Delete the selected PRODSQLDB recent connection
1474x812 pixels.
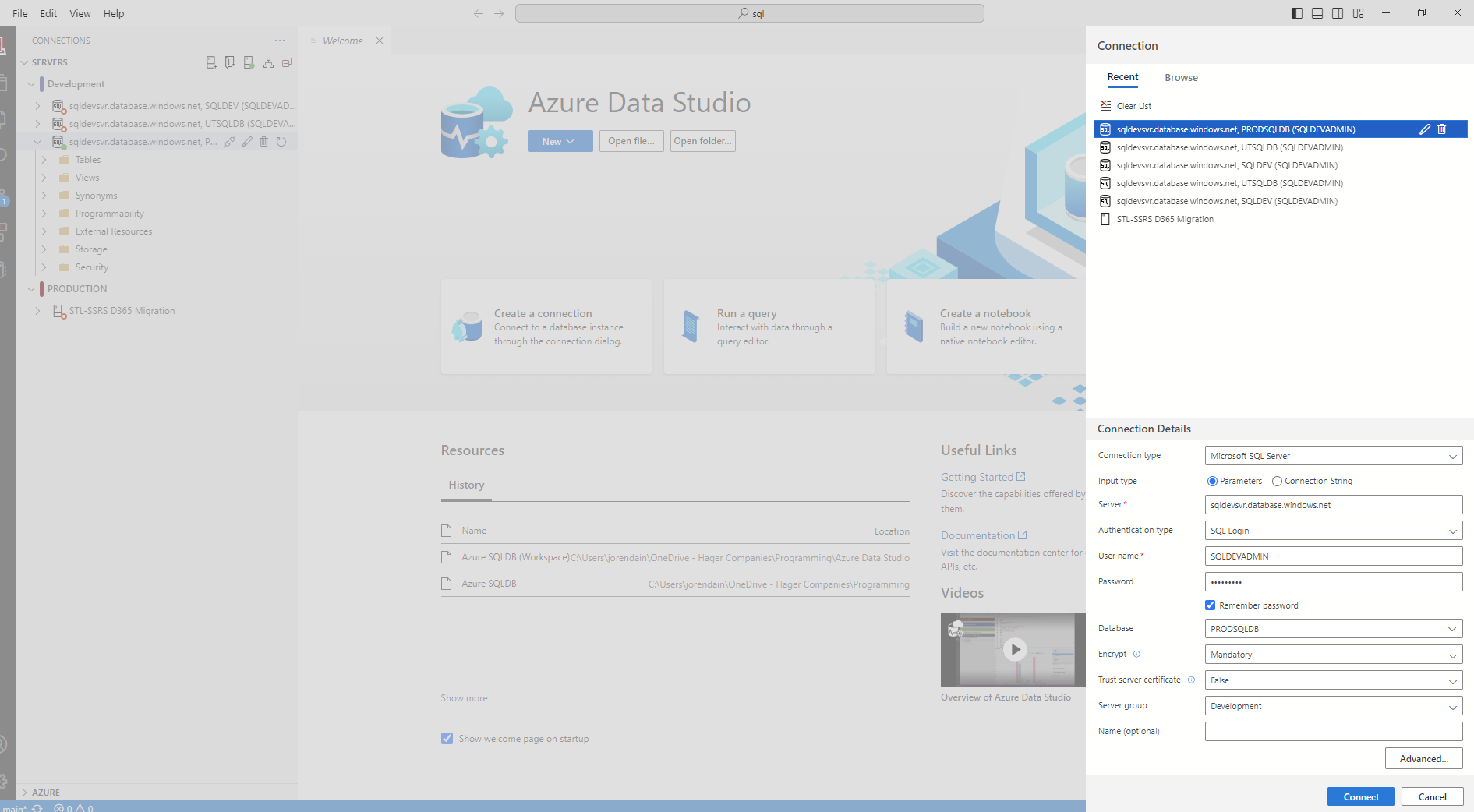[1442, 129]
